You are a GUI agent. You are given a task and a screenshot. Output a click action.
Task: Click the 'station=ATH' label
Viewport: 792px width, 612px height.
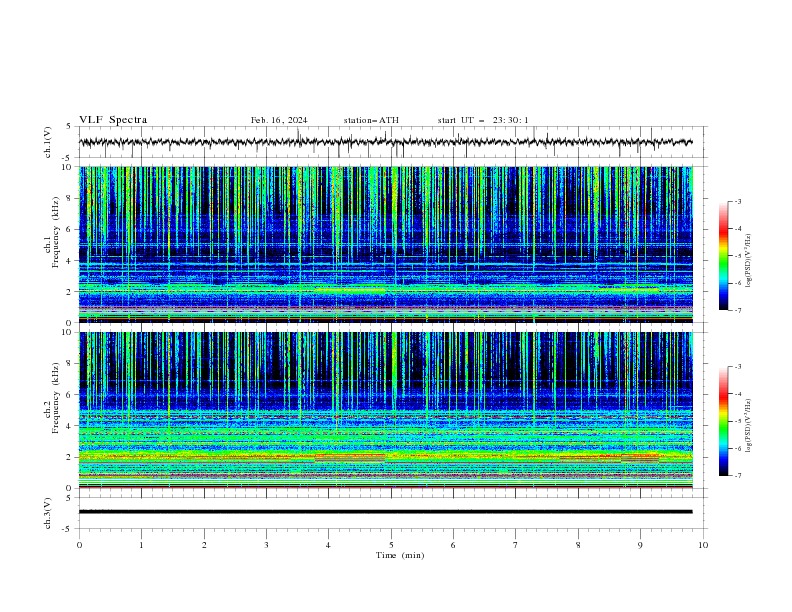[371, 120]
